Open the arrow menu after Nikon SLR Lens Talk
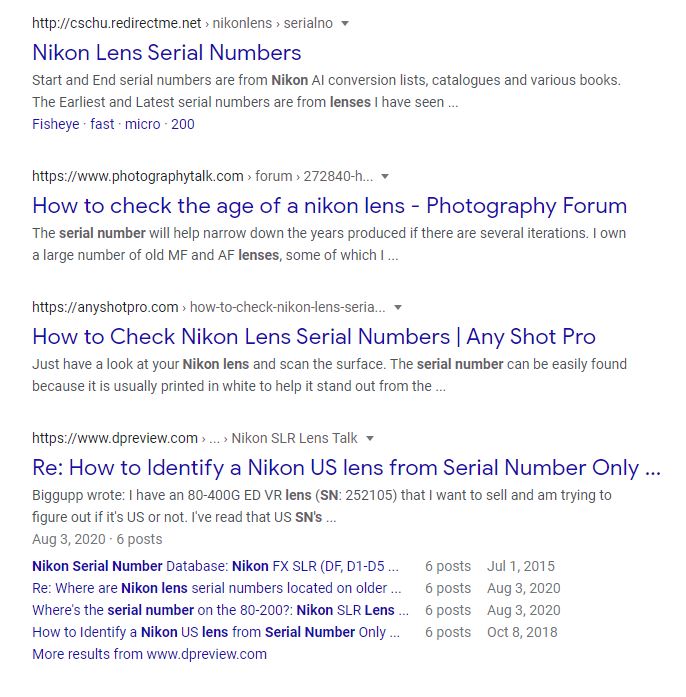This screenshot has height=697, width=686. 369,439
